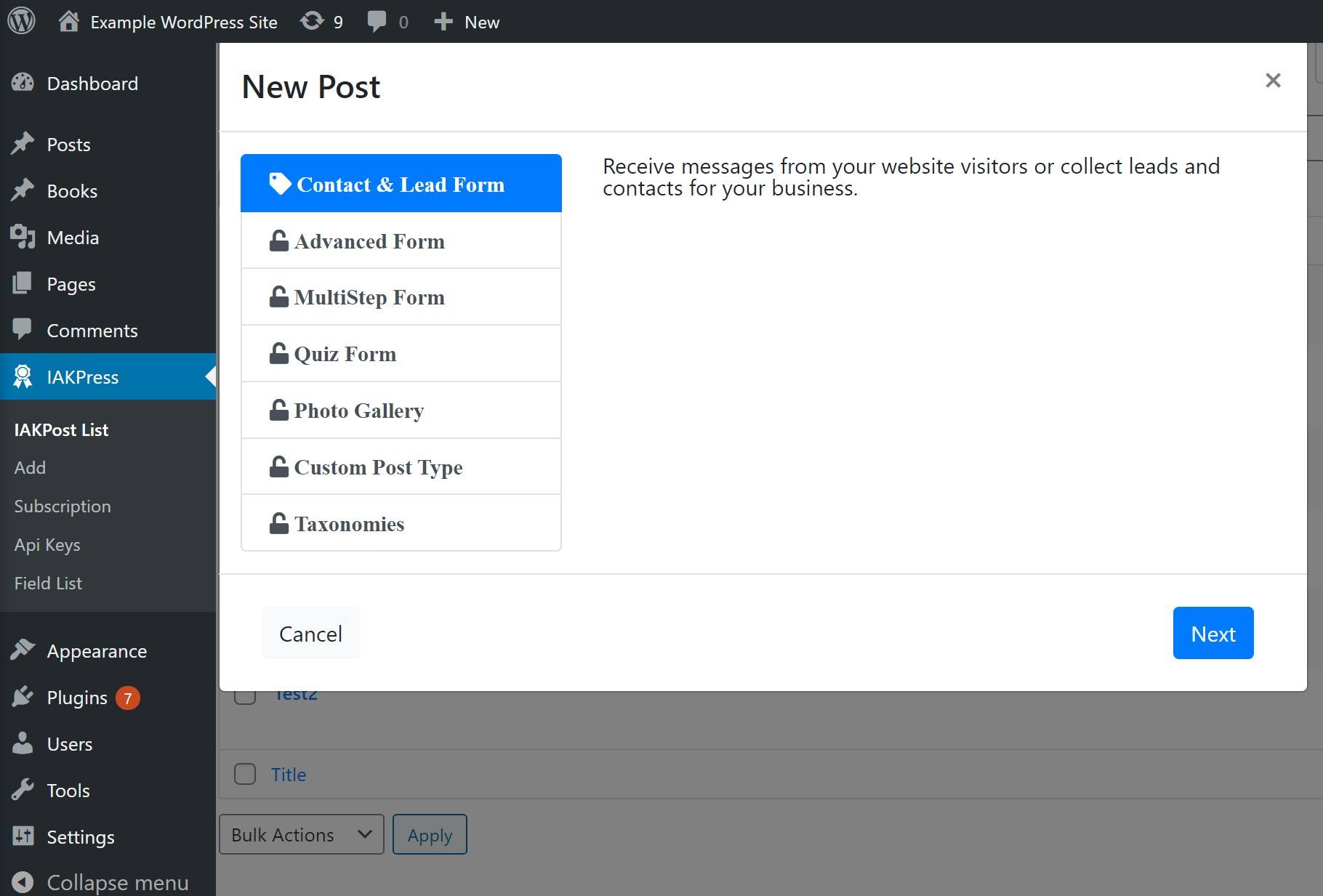Click the Tools wrench icon
Viewport: 1323px width, 896px height.
click(23, 790)
